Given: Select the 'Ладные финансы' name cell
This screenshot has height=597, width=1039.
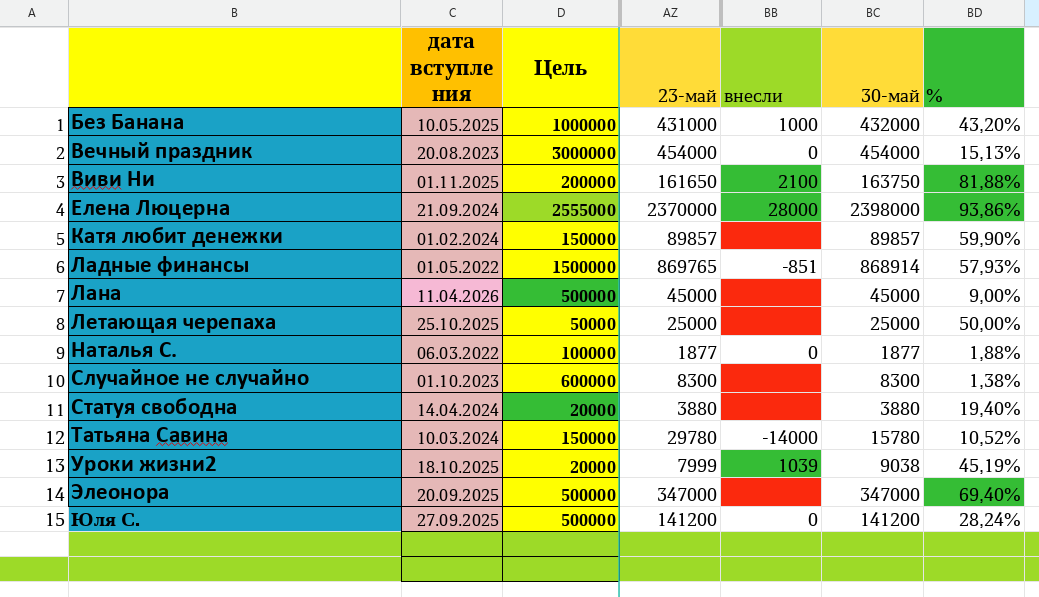Looking at the screenshot, I should pos(235,264).
